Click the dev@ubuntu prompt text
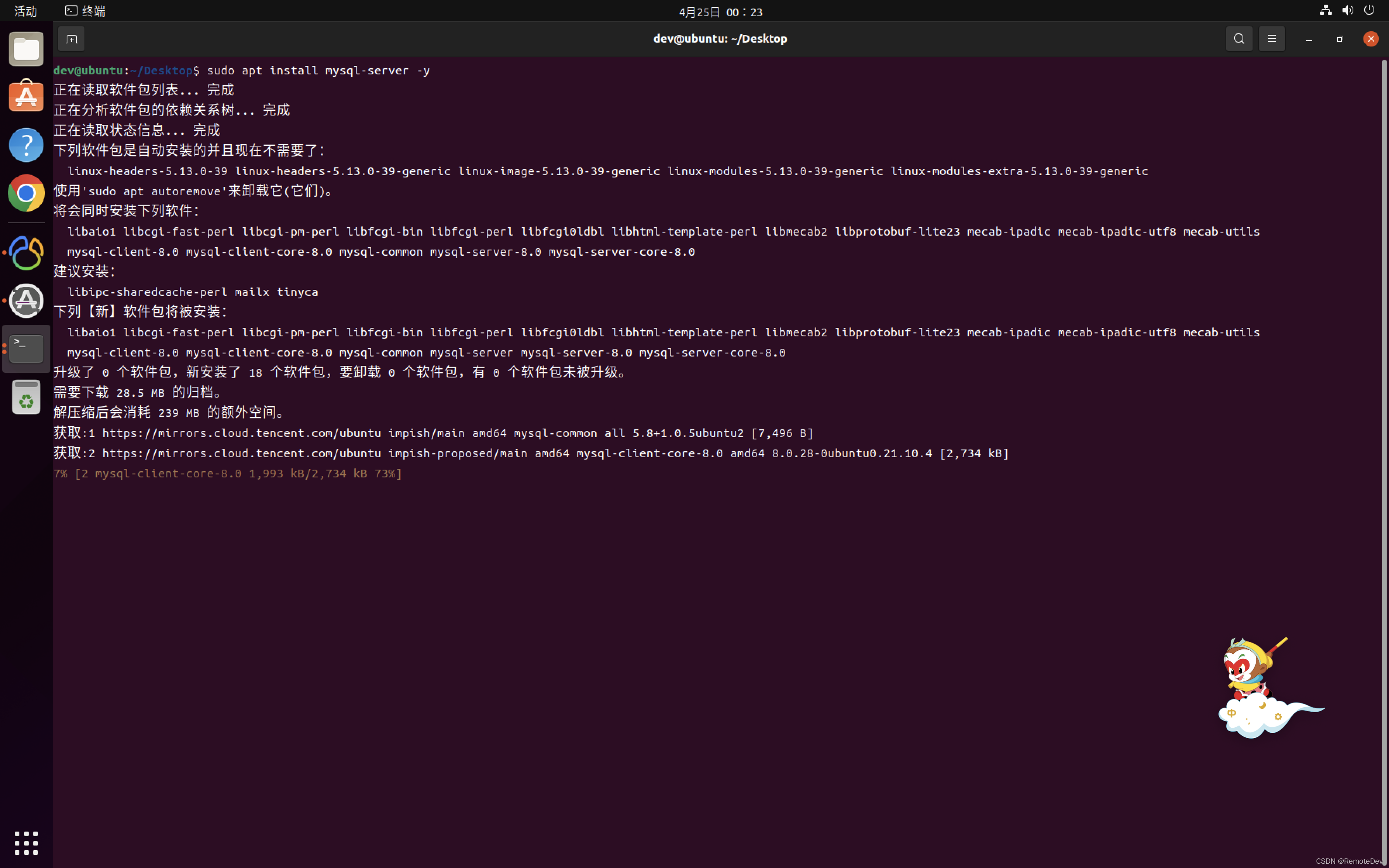This screenshot has height=868, width=1389. click(x=88, y=70)
